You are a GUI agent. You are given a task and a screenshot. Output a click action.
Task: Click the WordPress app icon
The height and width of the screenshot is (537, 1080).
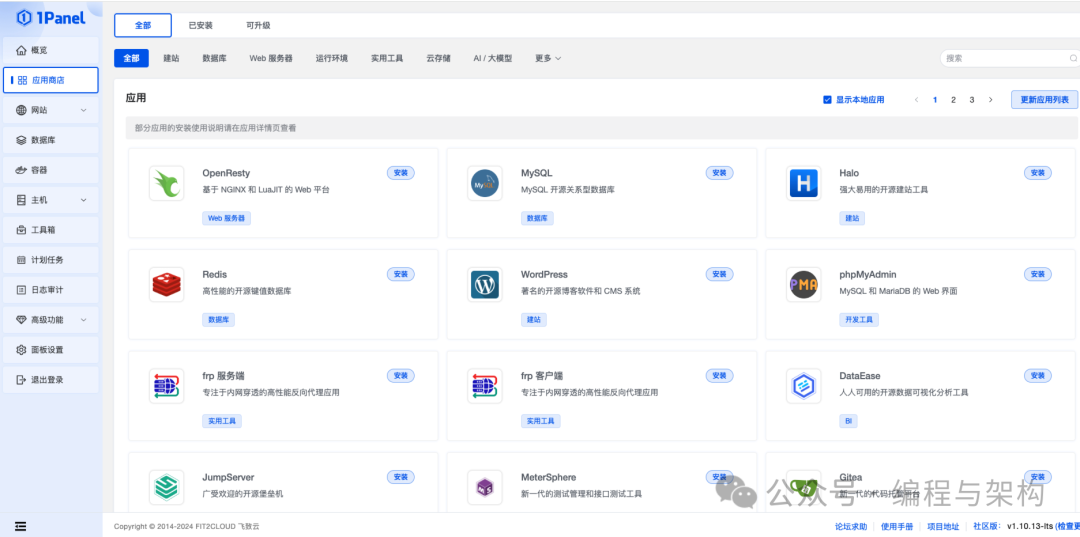click(x=485, y=285)
